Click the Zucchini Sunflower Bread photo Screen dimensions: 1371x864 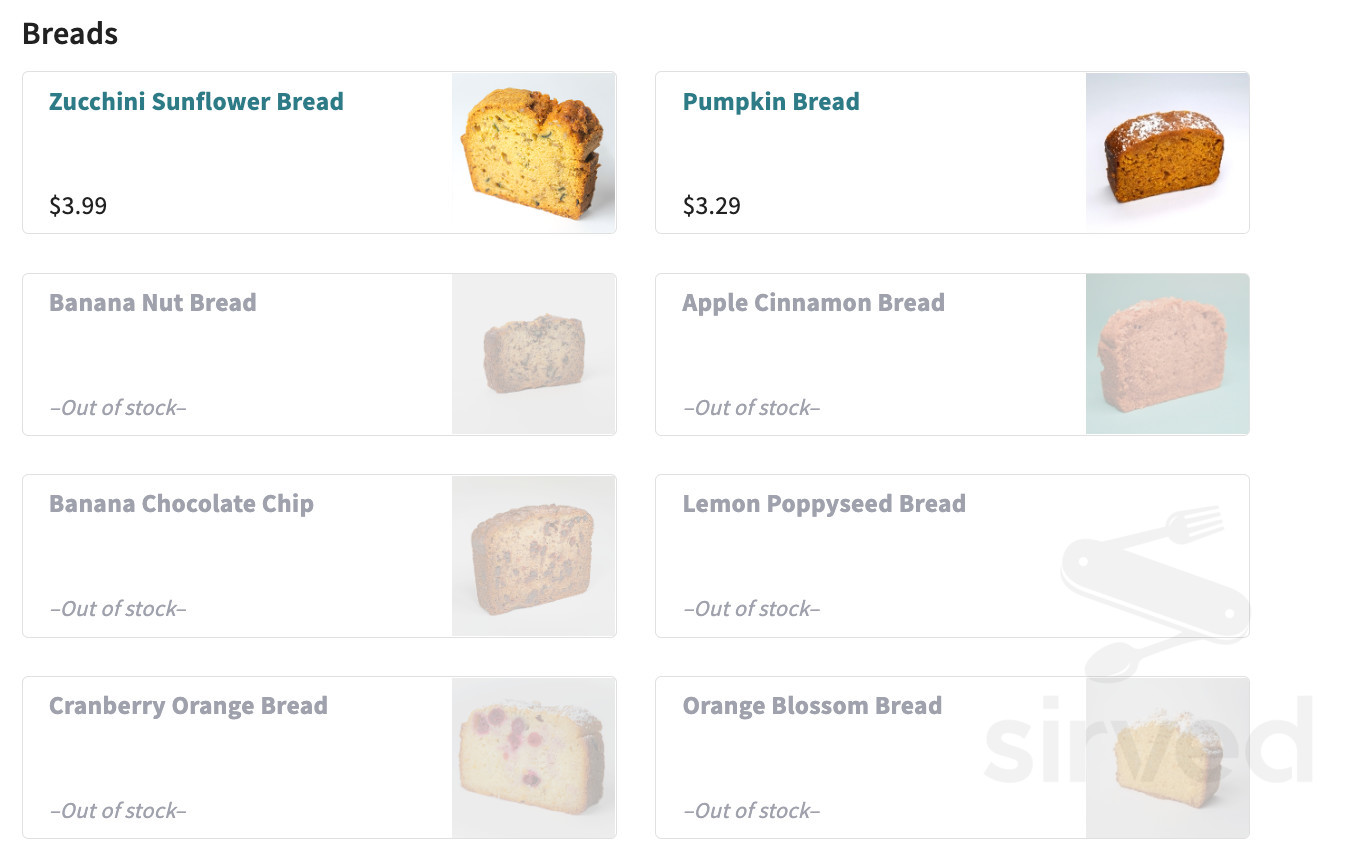(x=534, y=153)
